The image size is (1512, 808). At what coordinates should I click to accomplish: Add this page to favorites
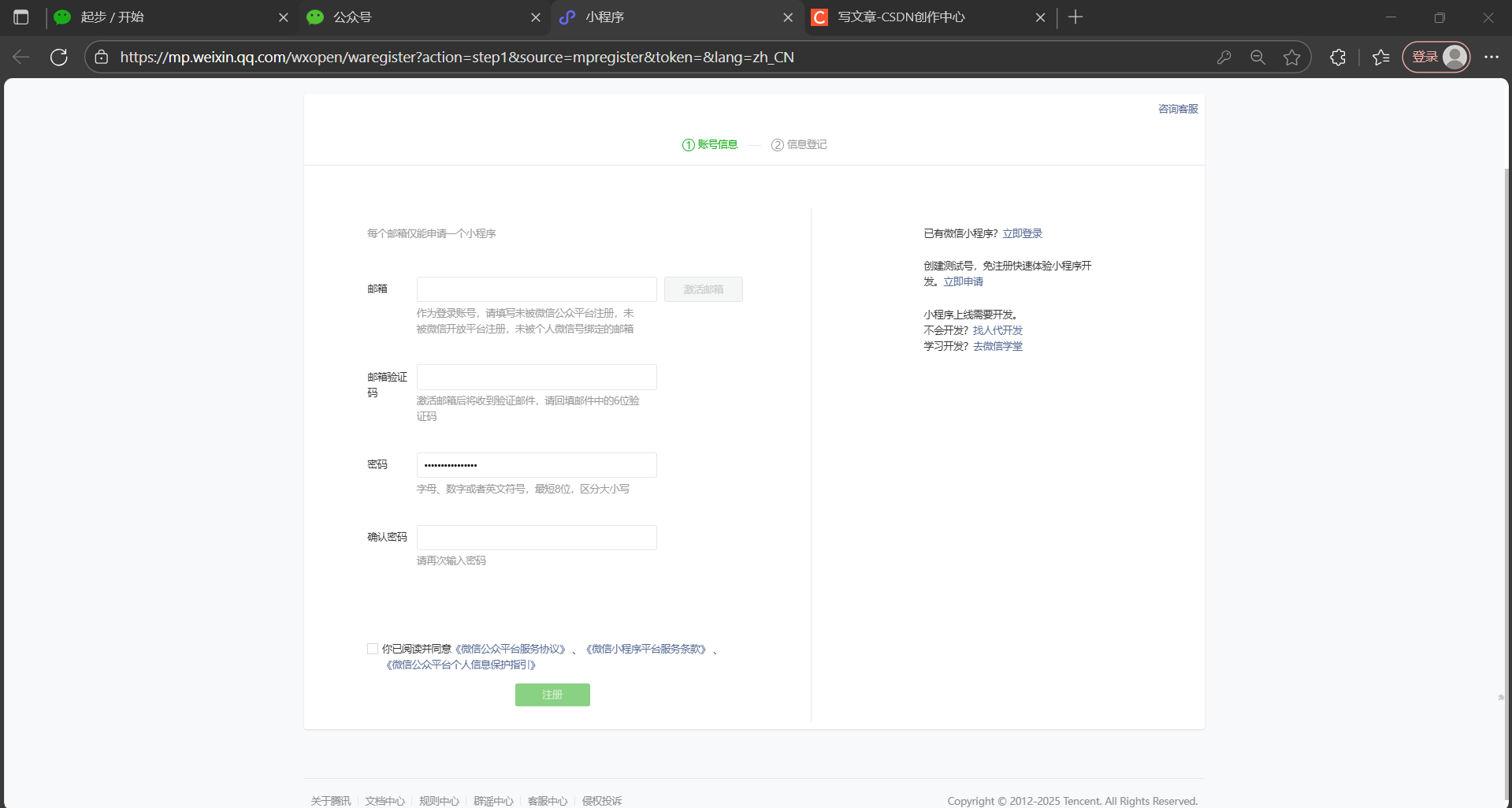[1291, 57]
